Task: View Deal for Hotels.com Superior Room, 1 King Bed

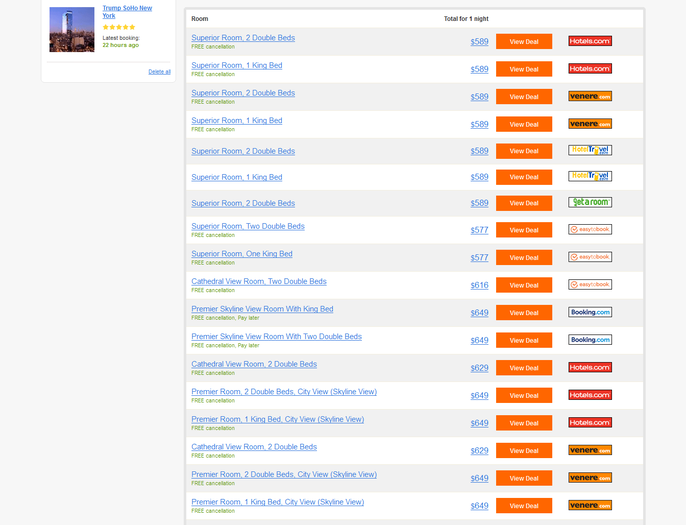Action: [x=524, y=69]
